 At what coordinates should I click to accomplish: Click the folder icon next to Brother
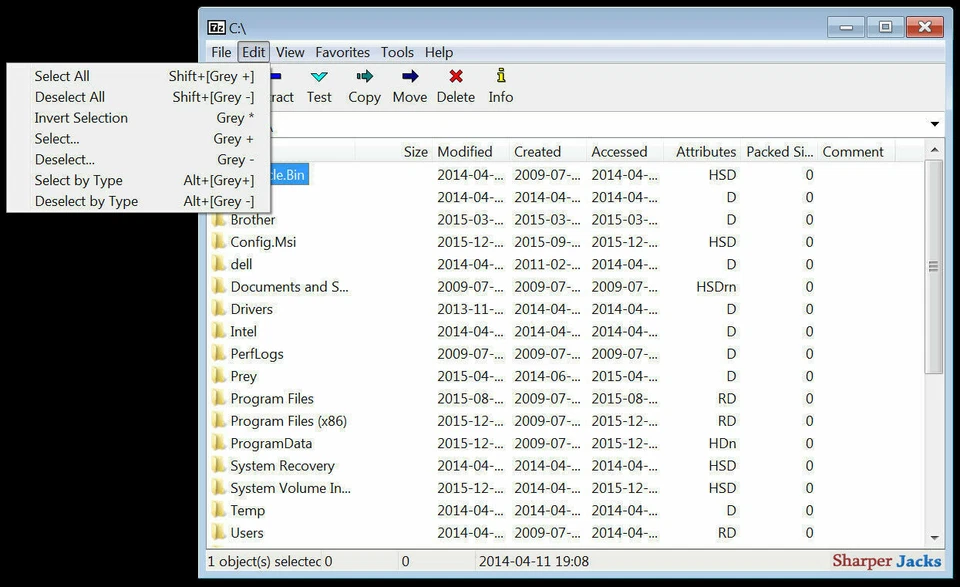pos(221,219)
